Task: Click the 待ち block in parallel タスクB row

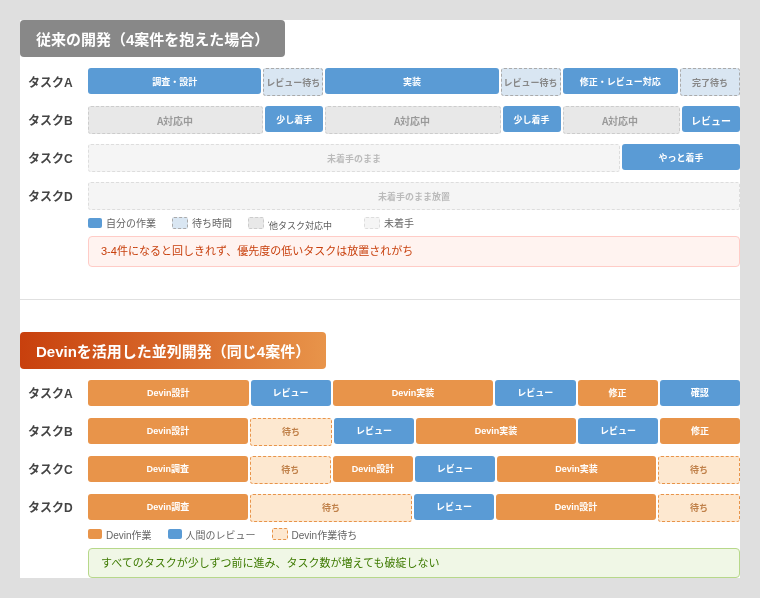Action: [291, 432]
